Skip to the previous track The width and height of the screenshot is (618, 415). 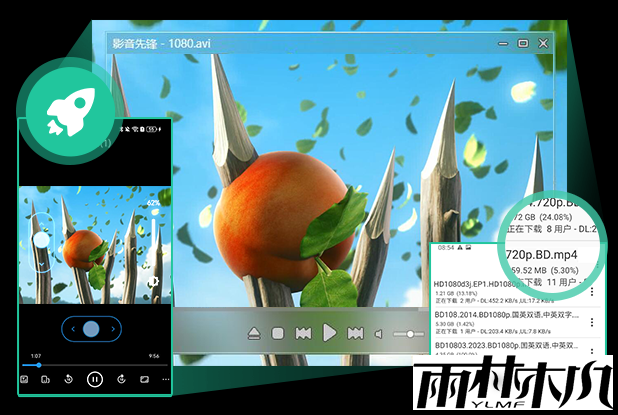click(303, 333)
